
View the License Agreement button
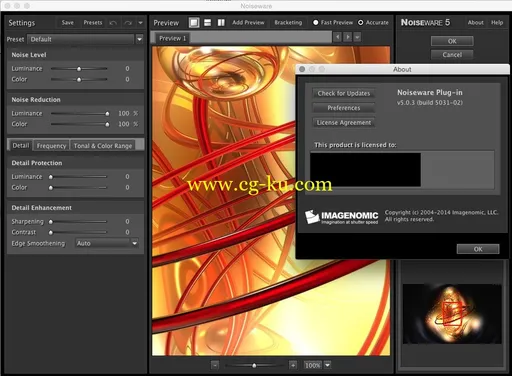click(344, 123)
